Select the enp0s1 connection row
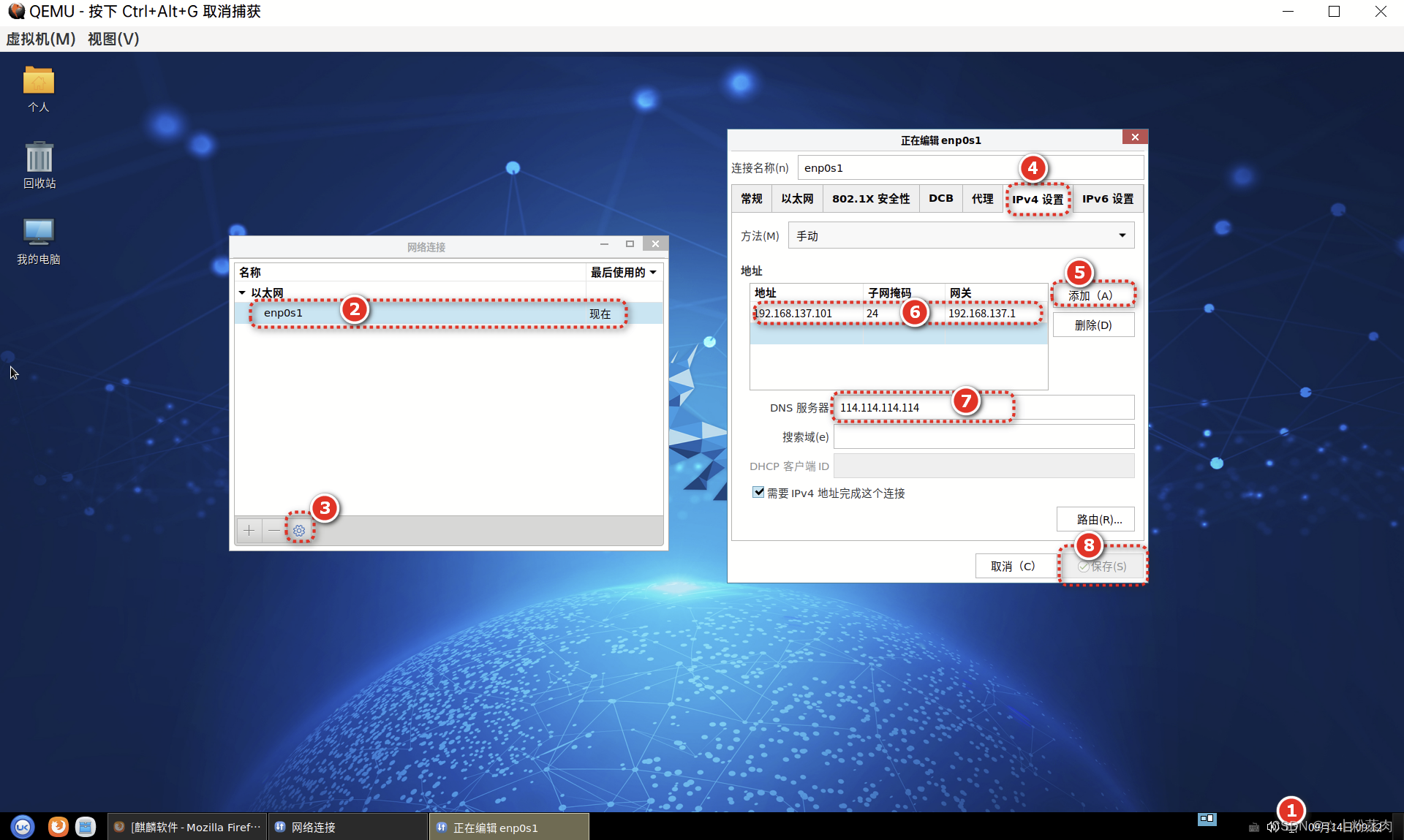Screen dimensions: 1404x840 point(439,313)
